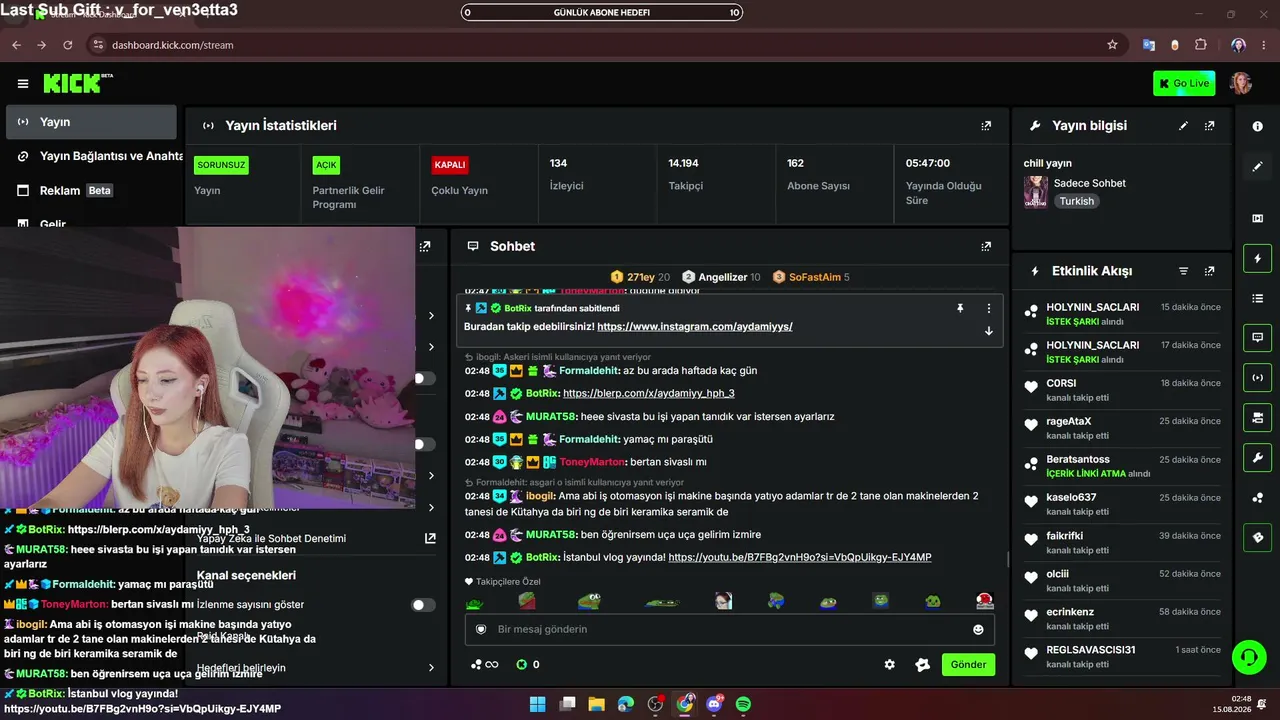Click username ToneyMarton in chat
Viewport: 1280px width, 720px height.
tap(591, 462)
